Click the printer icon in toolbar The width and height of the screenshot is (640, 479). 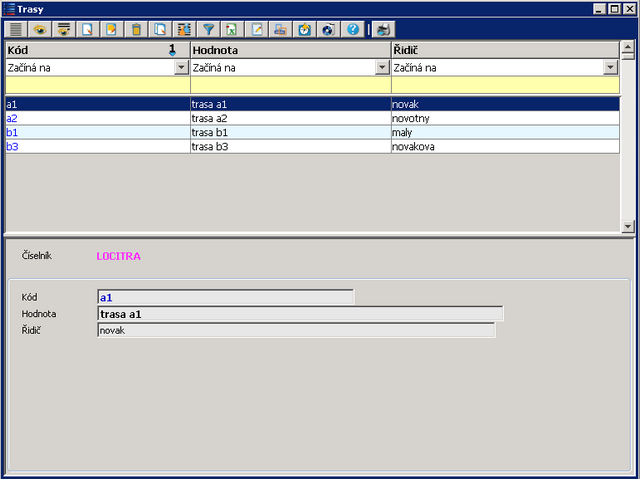384,29
